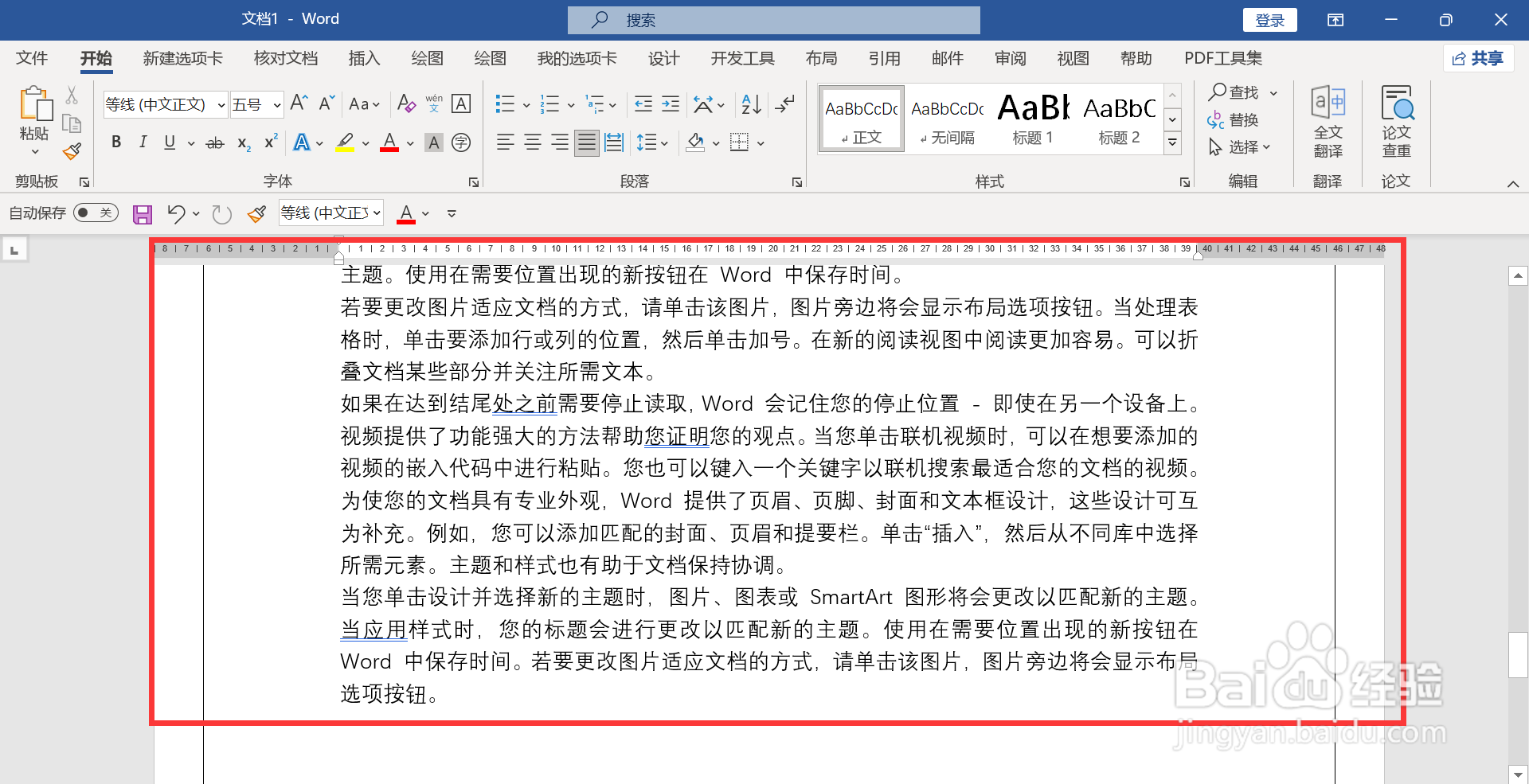The height and width of the screenshot is (784, 1529).
Task: Switch to the Design tab
Action: tap(663, 58)
